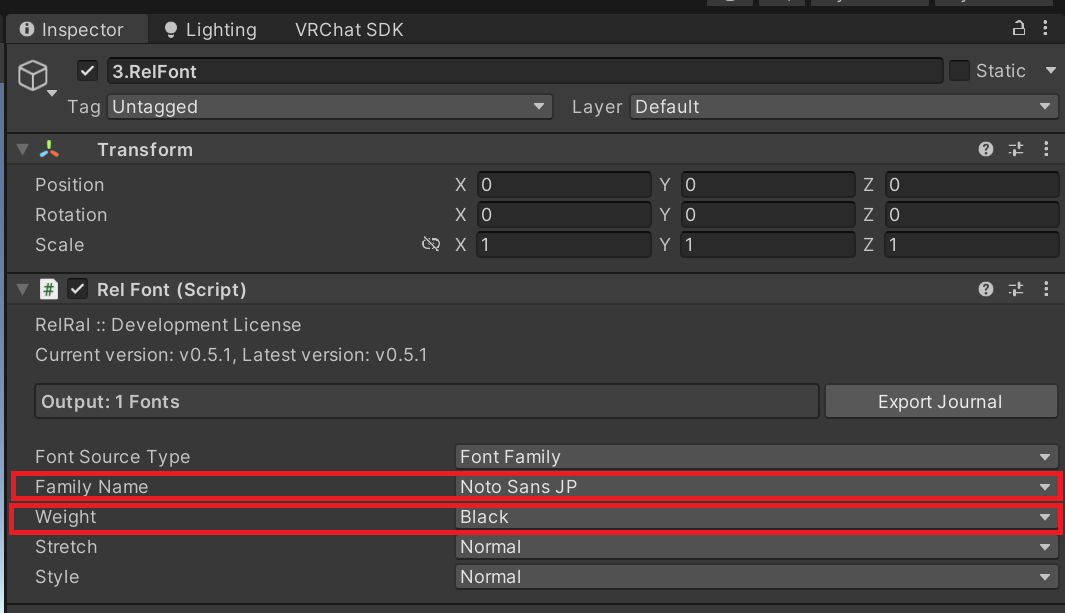Disable the Rel Font script component checkbox
The width and height of the screenshot is (1065, 613).
pos(77,289)
